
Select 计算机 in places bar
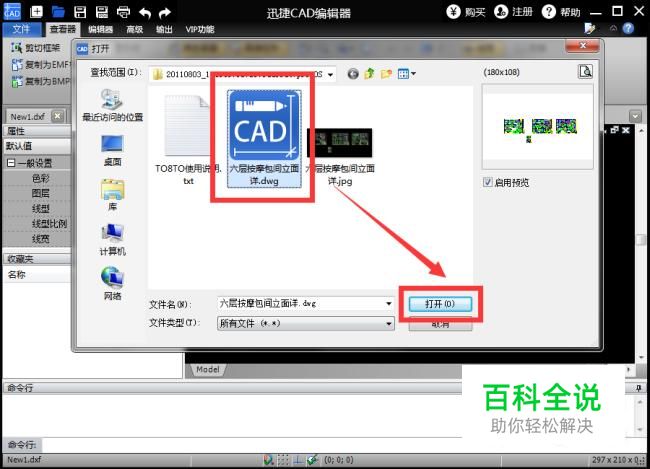tap(112, 240)
